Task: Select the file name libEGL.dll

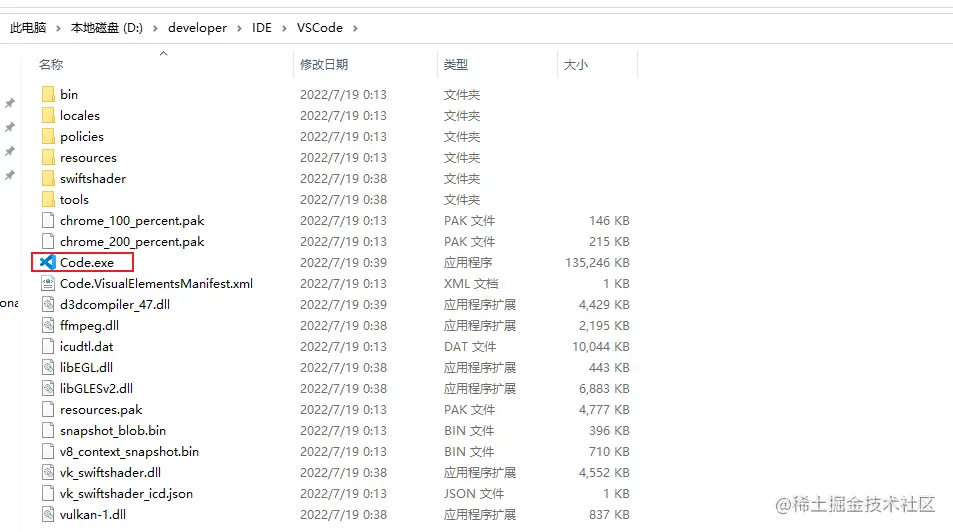Action: (x=86, y=367)
